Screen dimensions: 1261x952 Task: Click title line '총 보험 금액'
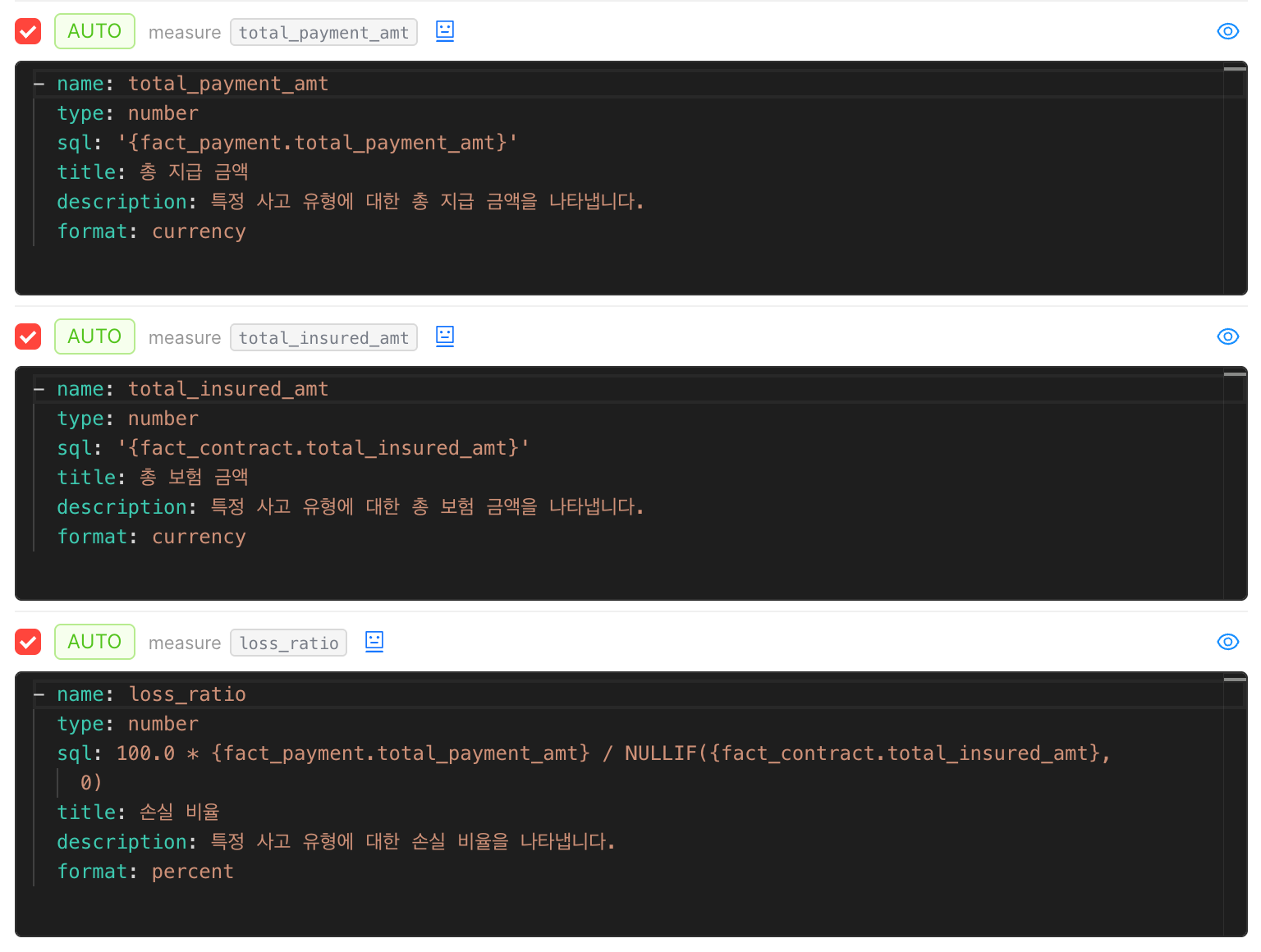(x=153, y=478)
